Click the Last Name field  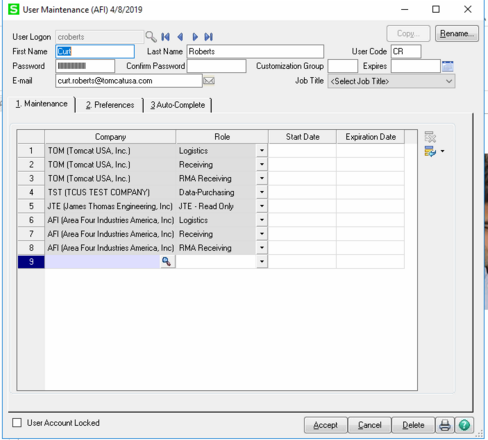click(x=255, y=51)
